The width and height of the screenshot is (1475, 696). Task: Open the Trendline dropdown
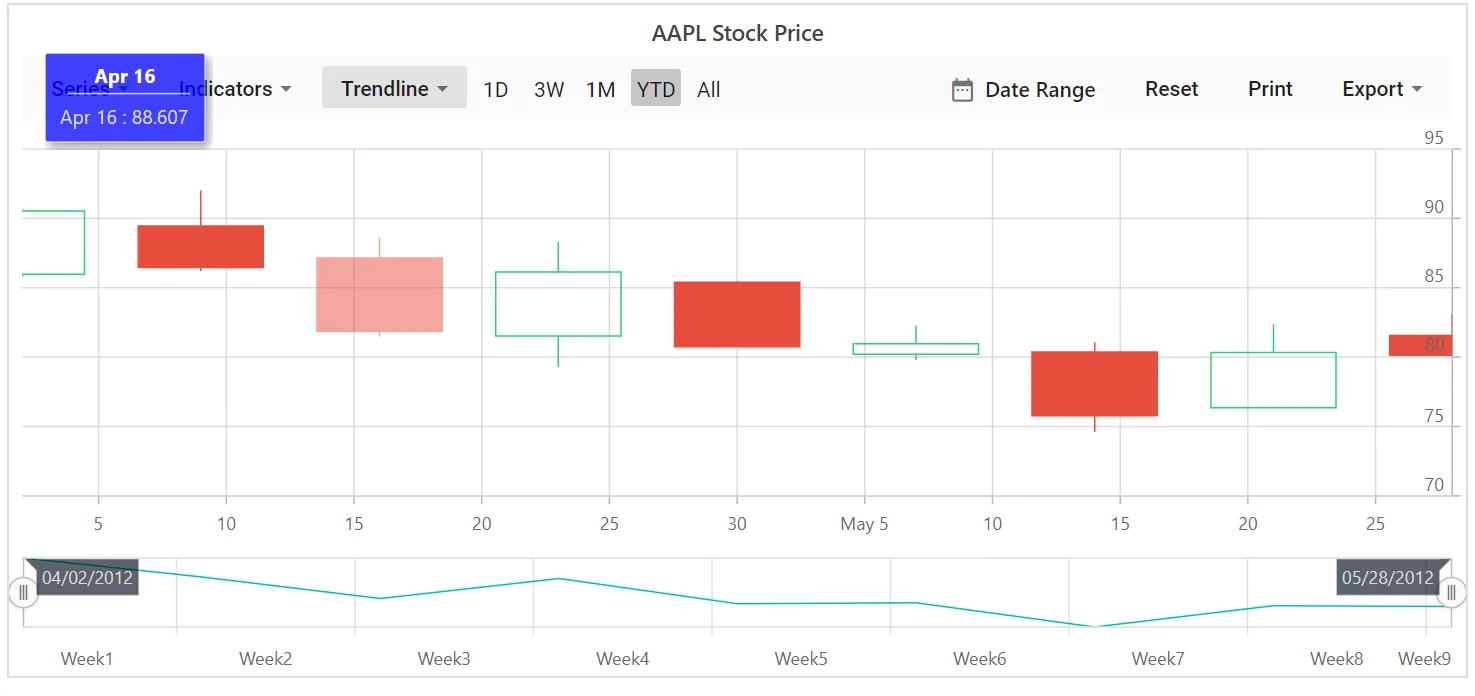pos(394,88)
